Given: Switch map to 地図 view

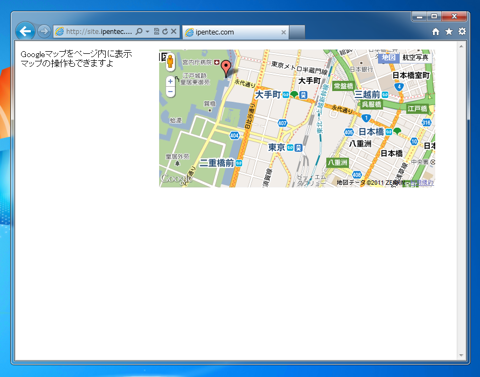Looking at the screenshot, I should [389, 57].
